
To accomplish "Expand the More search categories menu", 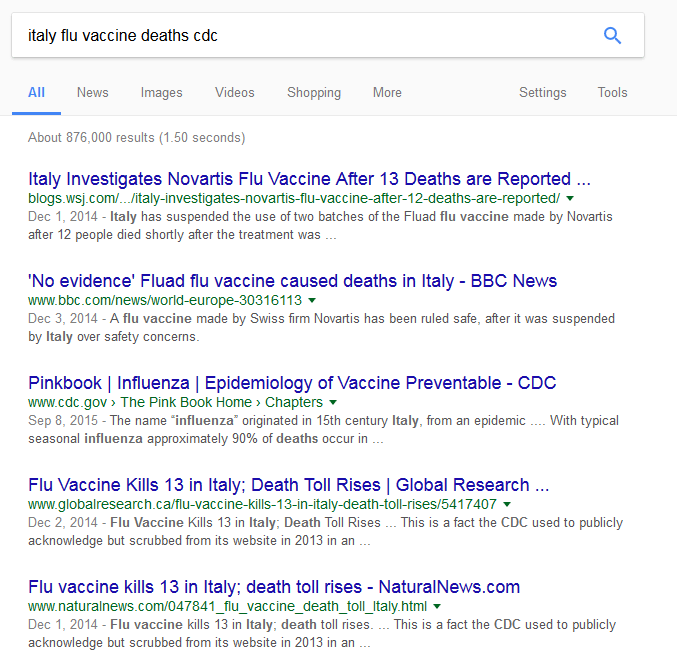I will (387, 93).
